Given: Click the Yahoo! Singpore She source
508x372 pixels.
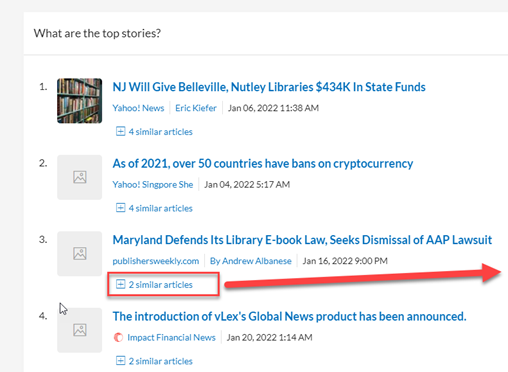Looking at the screenshot, I should tap(153, 184).
